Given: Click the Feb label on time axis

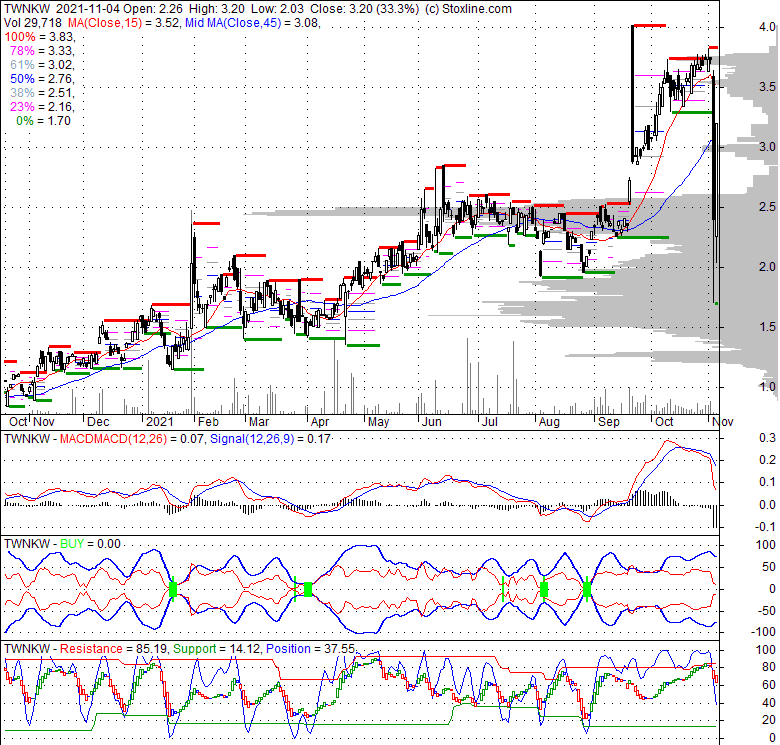Looking at the screenshot, I should [x=208, y=422].
